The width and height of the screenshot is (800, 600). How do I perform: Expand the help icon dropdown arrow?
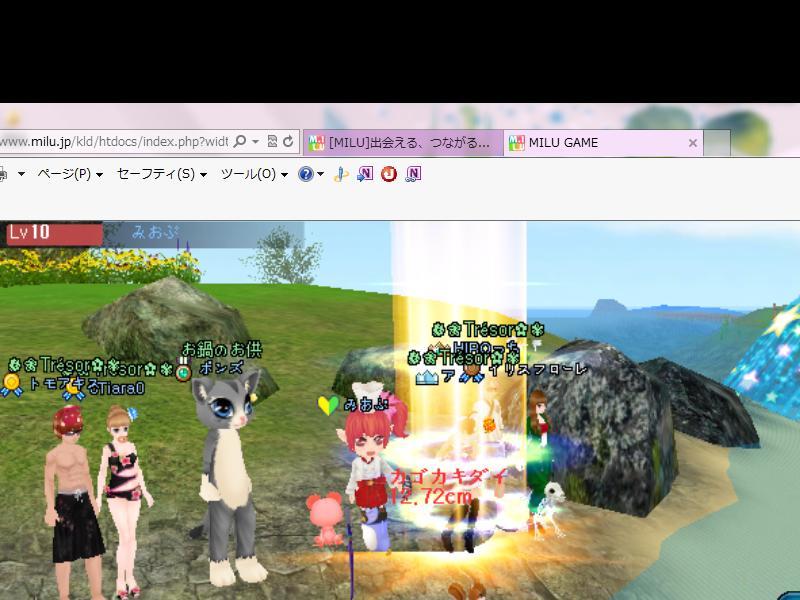click(x=320, y=174)
